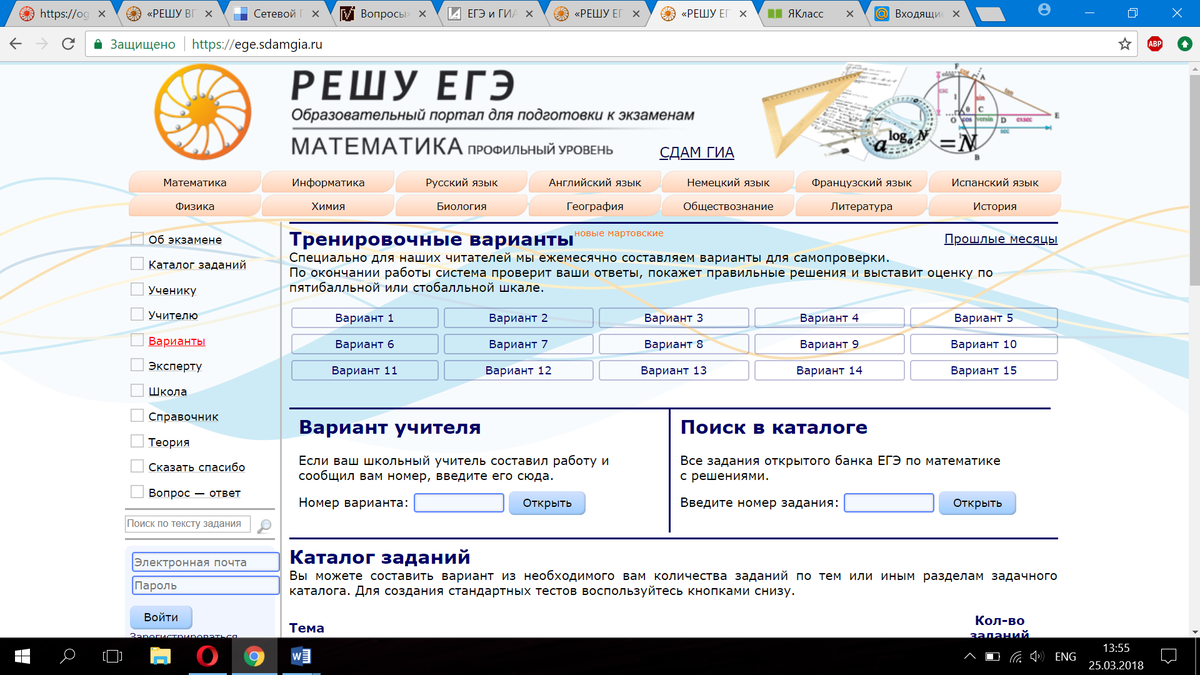
Task: Click Открыть next to номер задания
Action: (977, 502)
